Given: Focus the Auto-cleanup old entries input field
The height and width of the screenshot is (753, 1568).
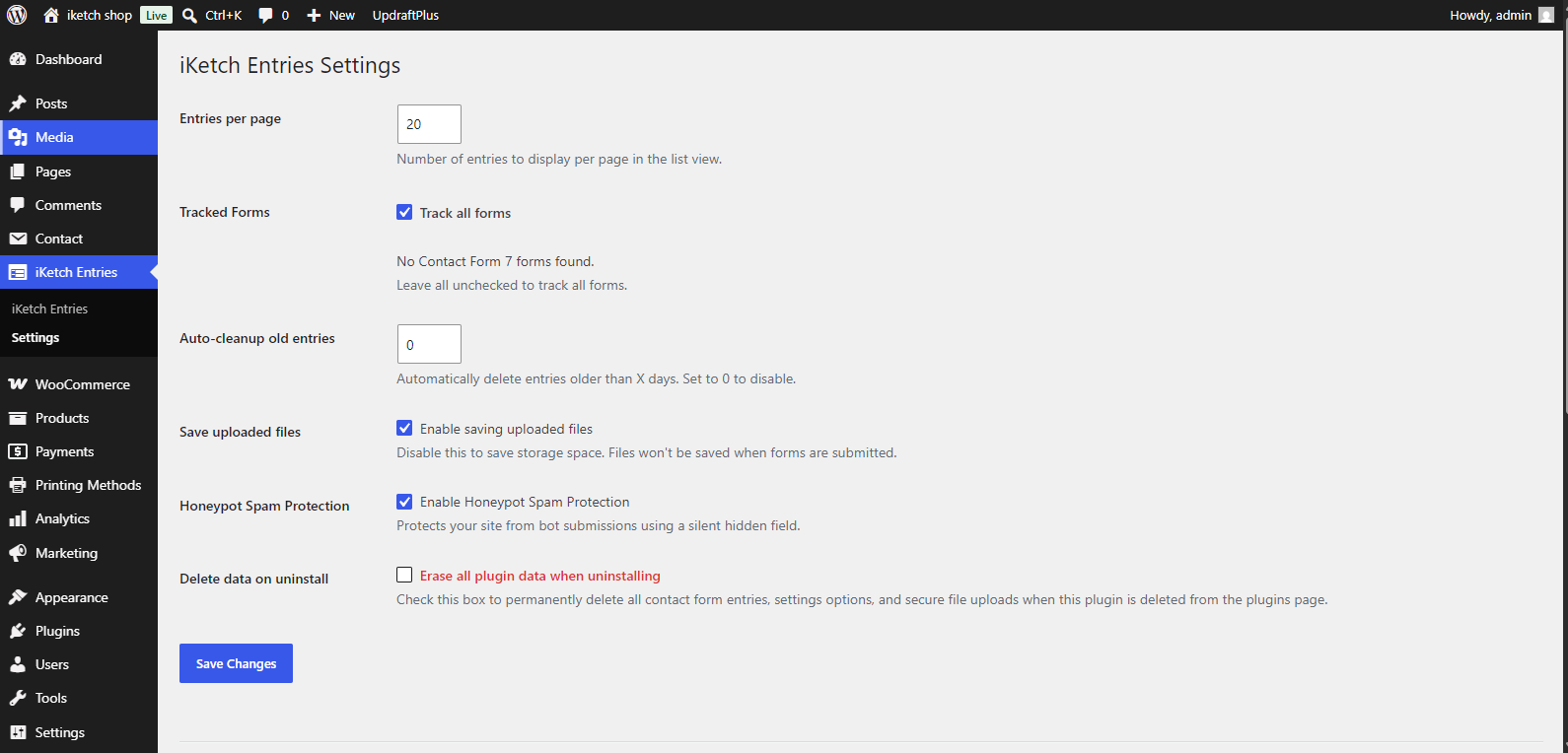Looking at the screenshot, I should [429, 344].
